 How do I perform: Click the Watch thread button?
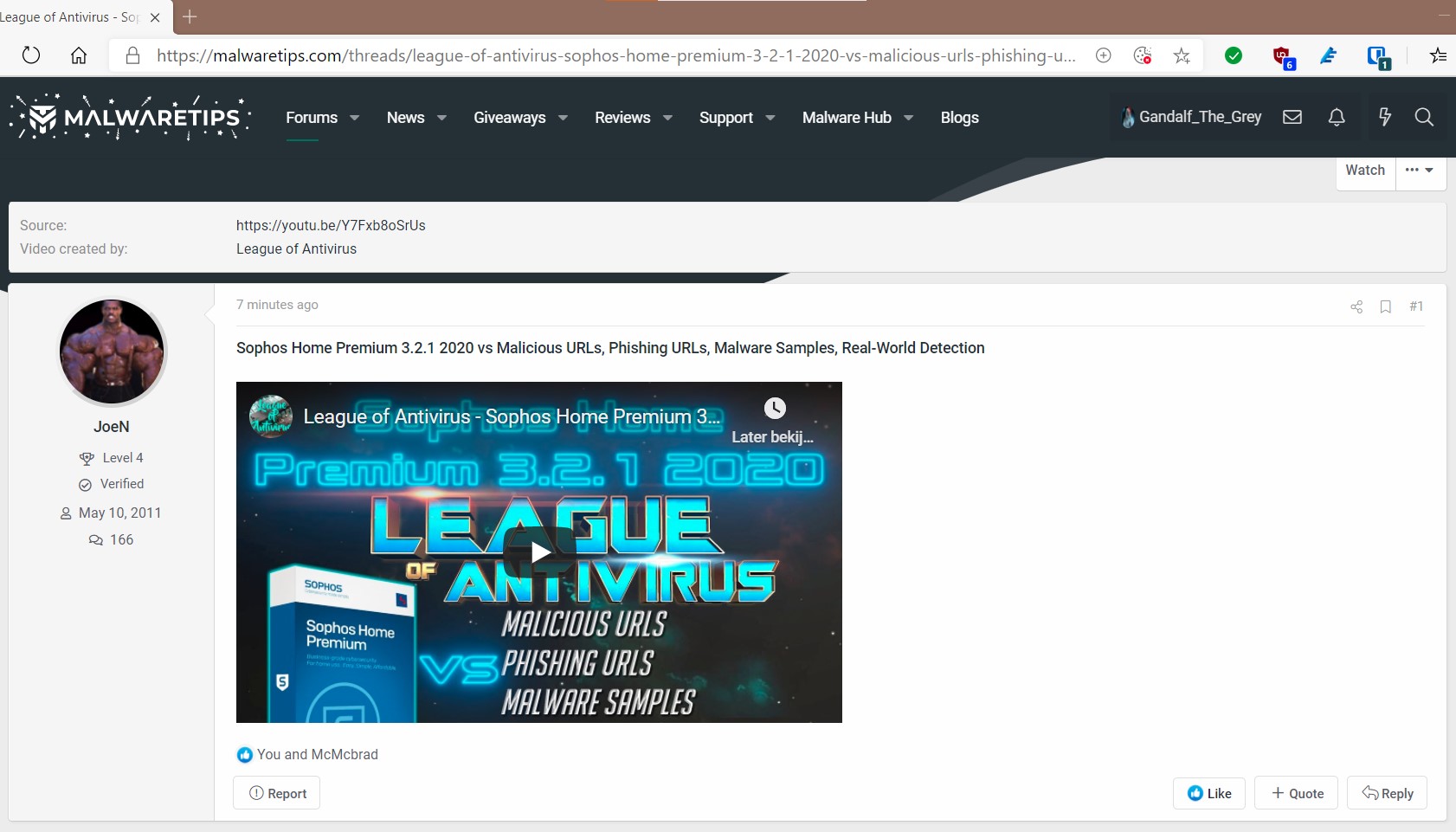click(1365, 170)
